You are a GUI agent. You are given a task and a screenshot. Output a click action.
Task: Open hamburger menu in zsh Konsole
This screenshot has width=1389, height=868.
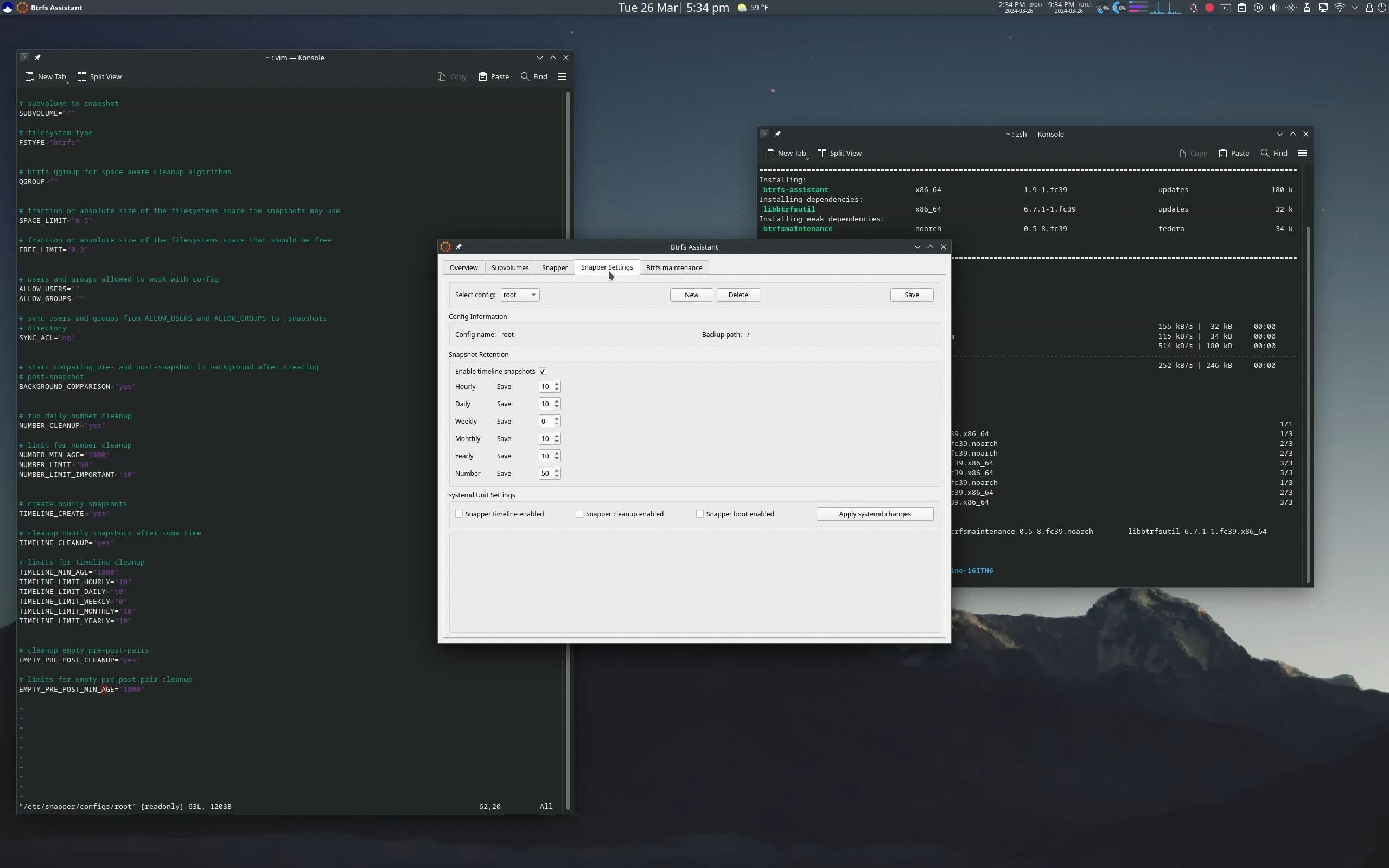coord(1302,152)
